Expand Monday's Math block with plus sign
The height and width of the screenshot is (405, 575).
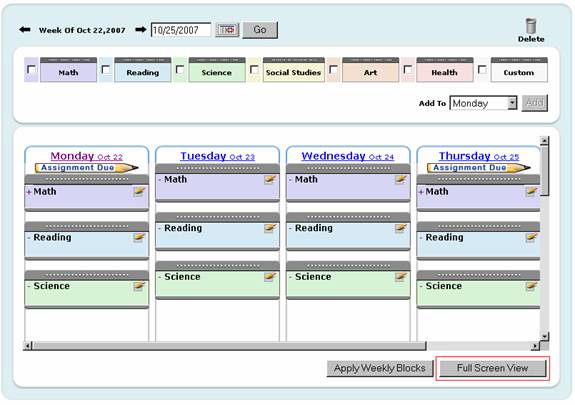29,192
